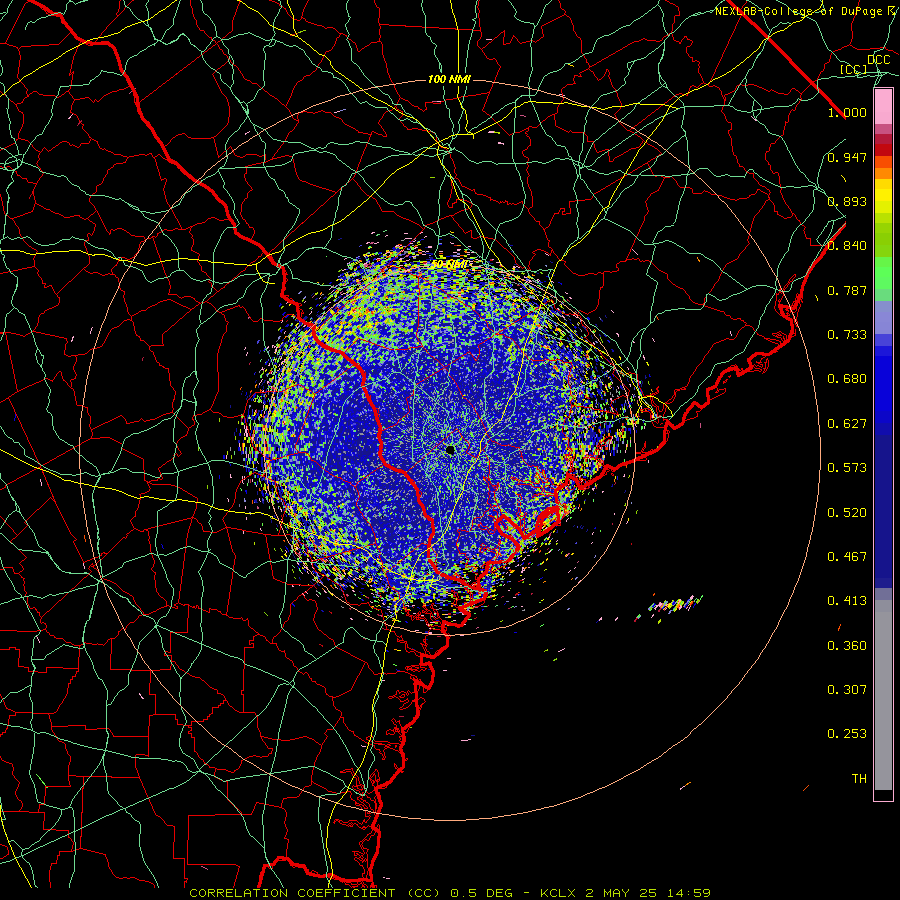Click the 0.893 scale value
This screenshot has width=900, height=900.
click(847, 201)
